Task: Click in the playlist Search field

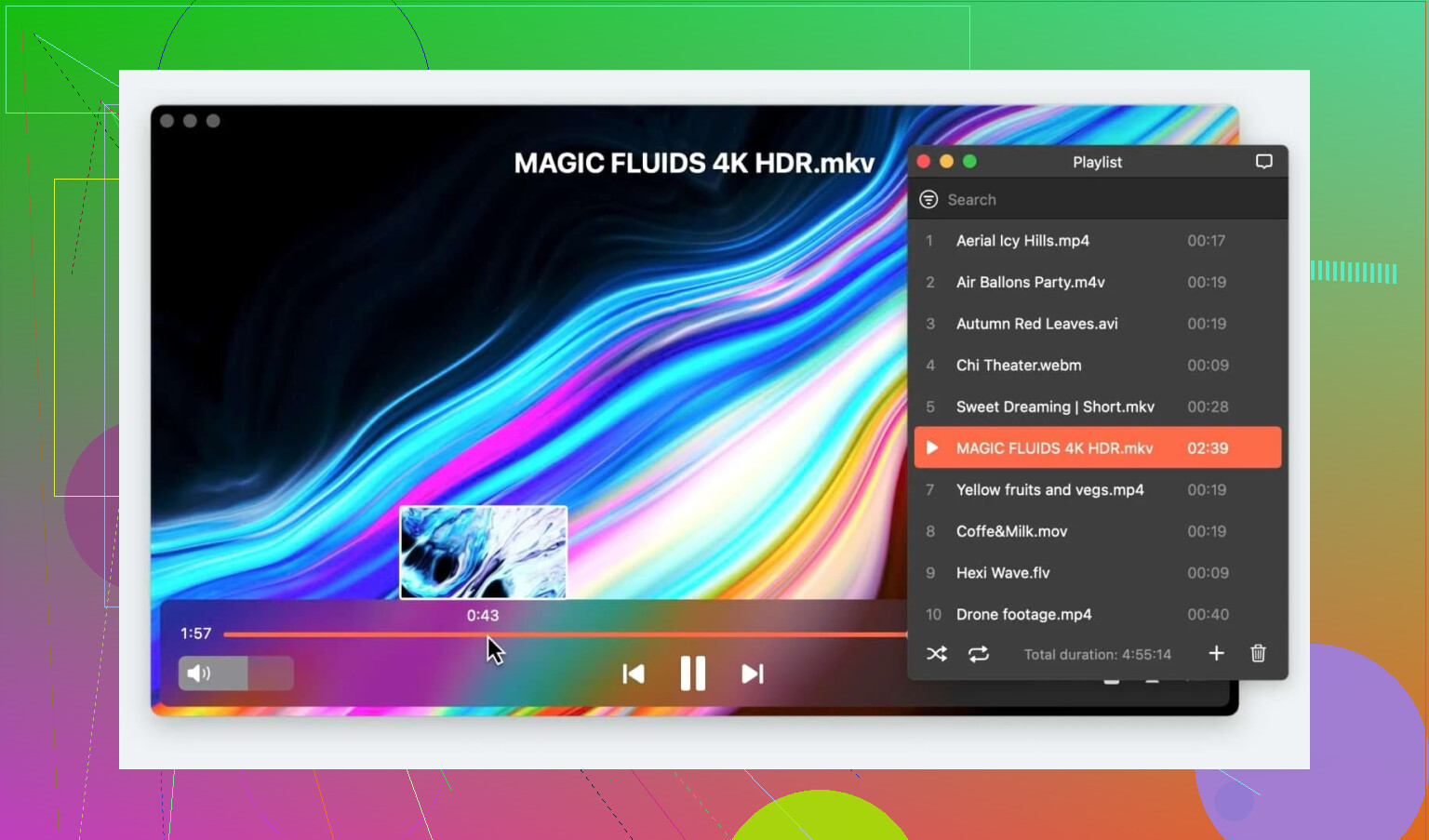Action: (1098, 200)
